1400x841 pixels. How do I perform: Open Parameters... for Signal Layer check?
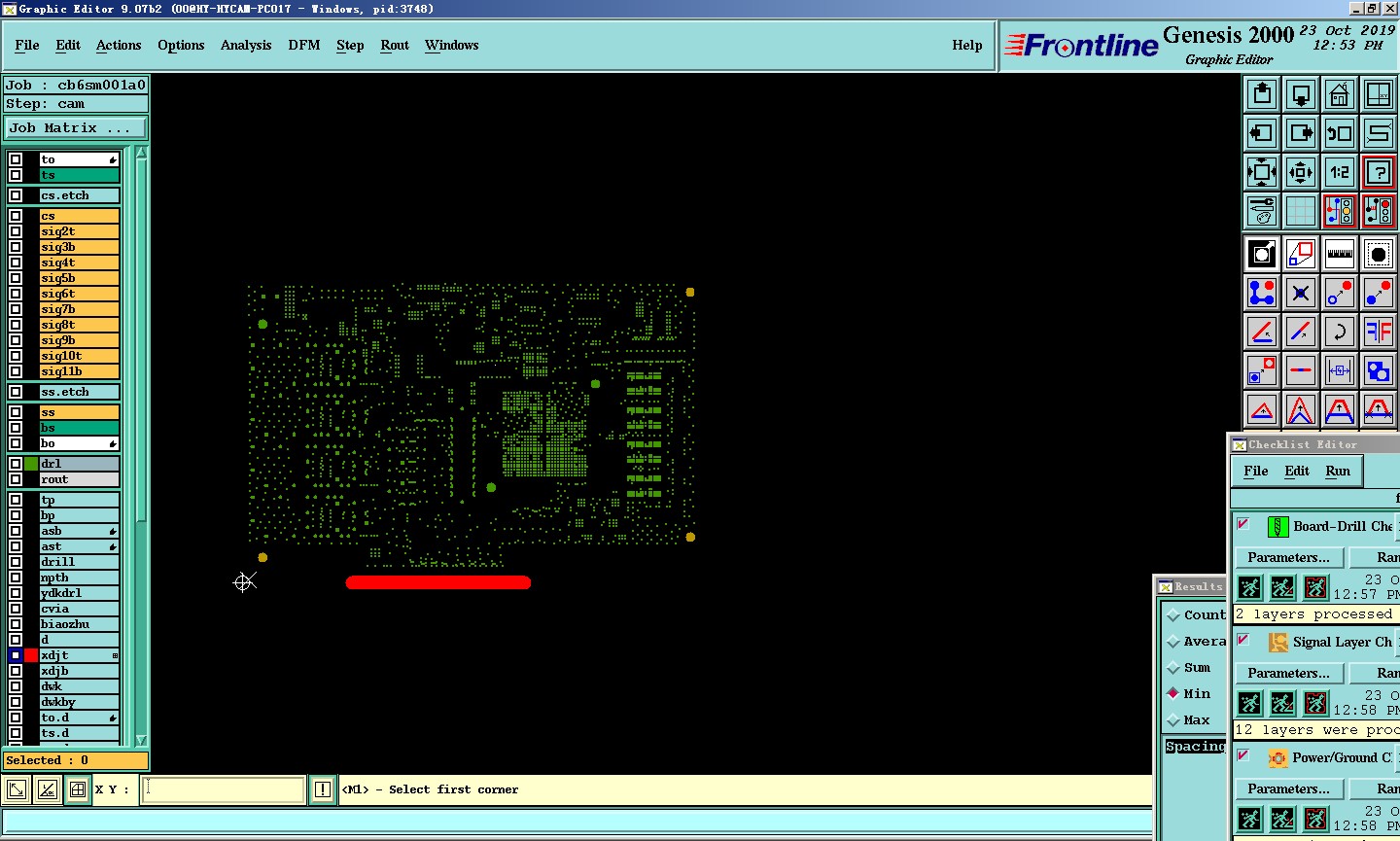pyautogui.click(x=1289, y=674)
